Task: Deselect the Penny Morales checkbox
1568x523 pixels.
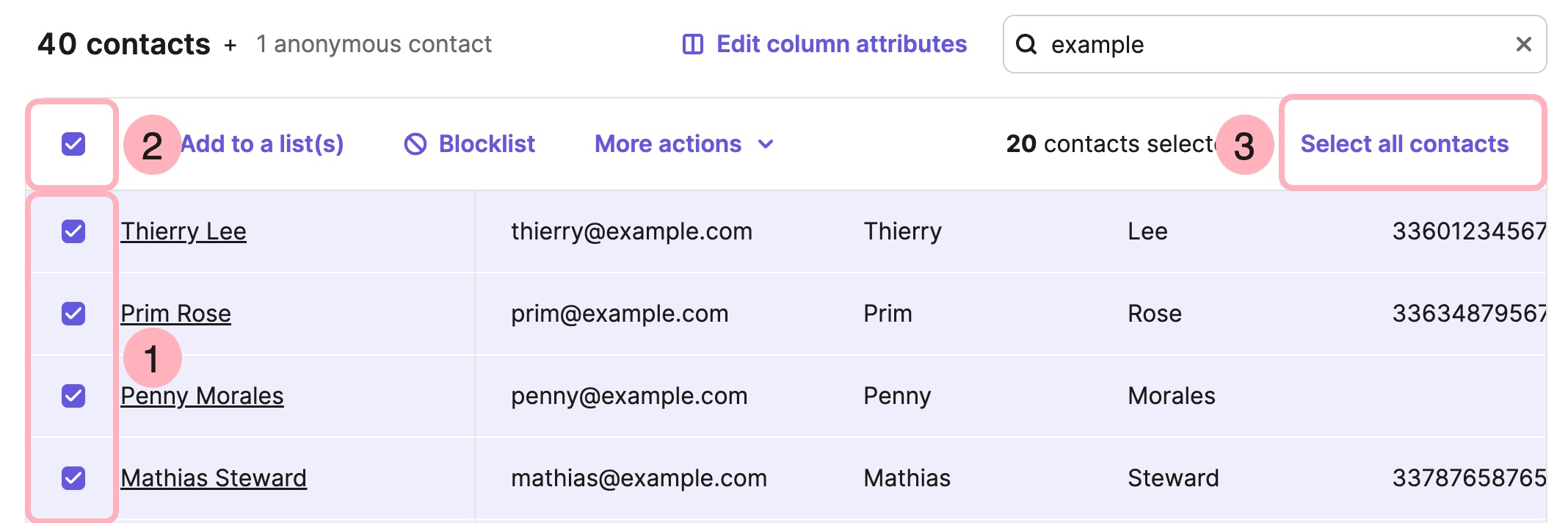Action: pyautogui.click(x=73, y=396)
